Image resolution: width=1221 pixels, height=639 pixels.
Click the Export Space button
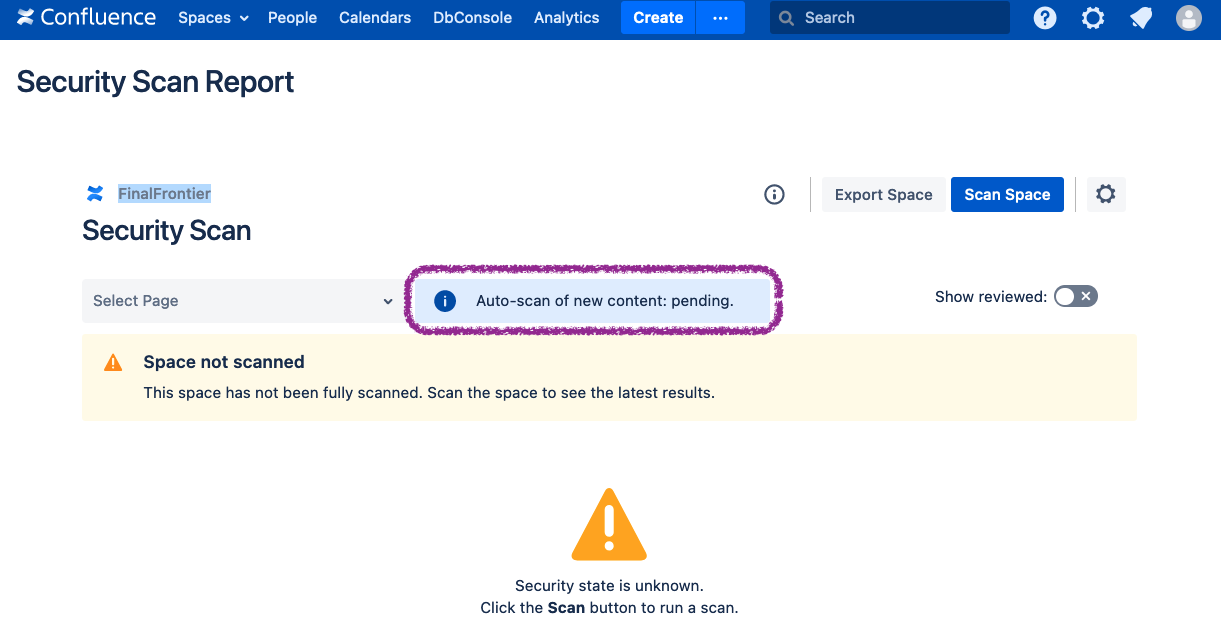[x=883, y=195]
